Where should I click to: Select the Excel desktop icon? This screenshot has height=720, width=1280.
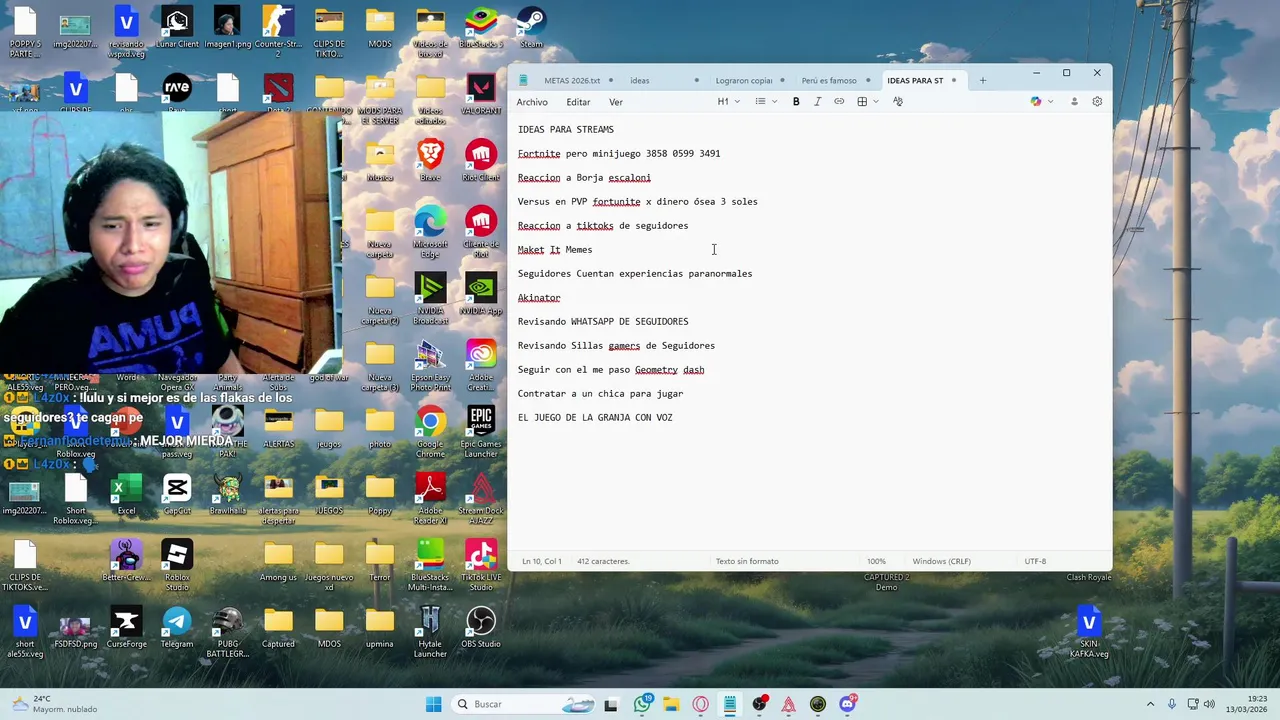pos(126,494)
